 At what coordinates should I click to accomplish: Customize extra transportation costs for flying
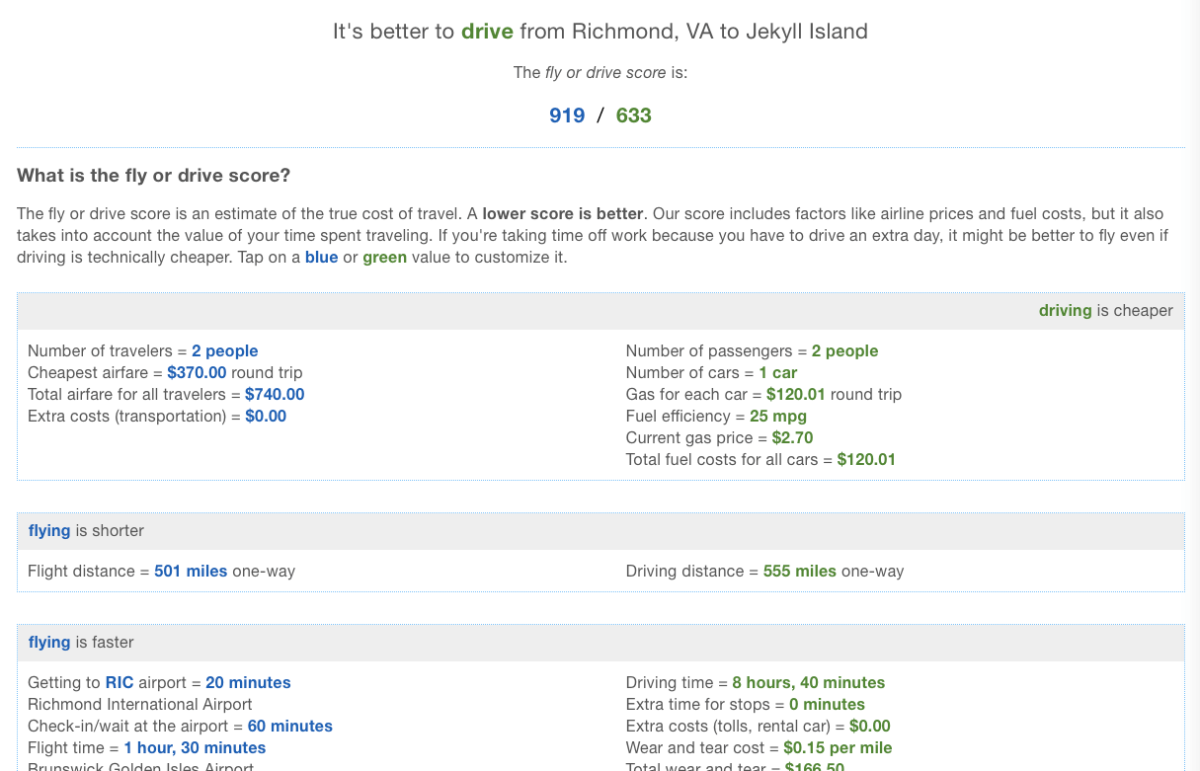click(265, 416)
